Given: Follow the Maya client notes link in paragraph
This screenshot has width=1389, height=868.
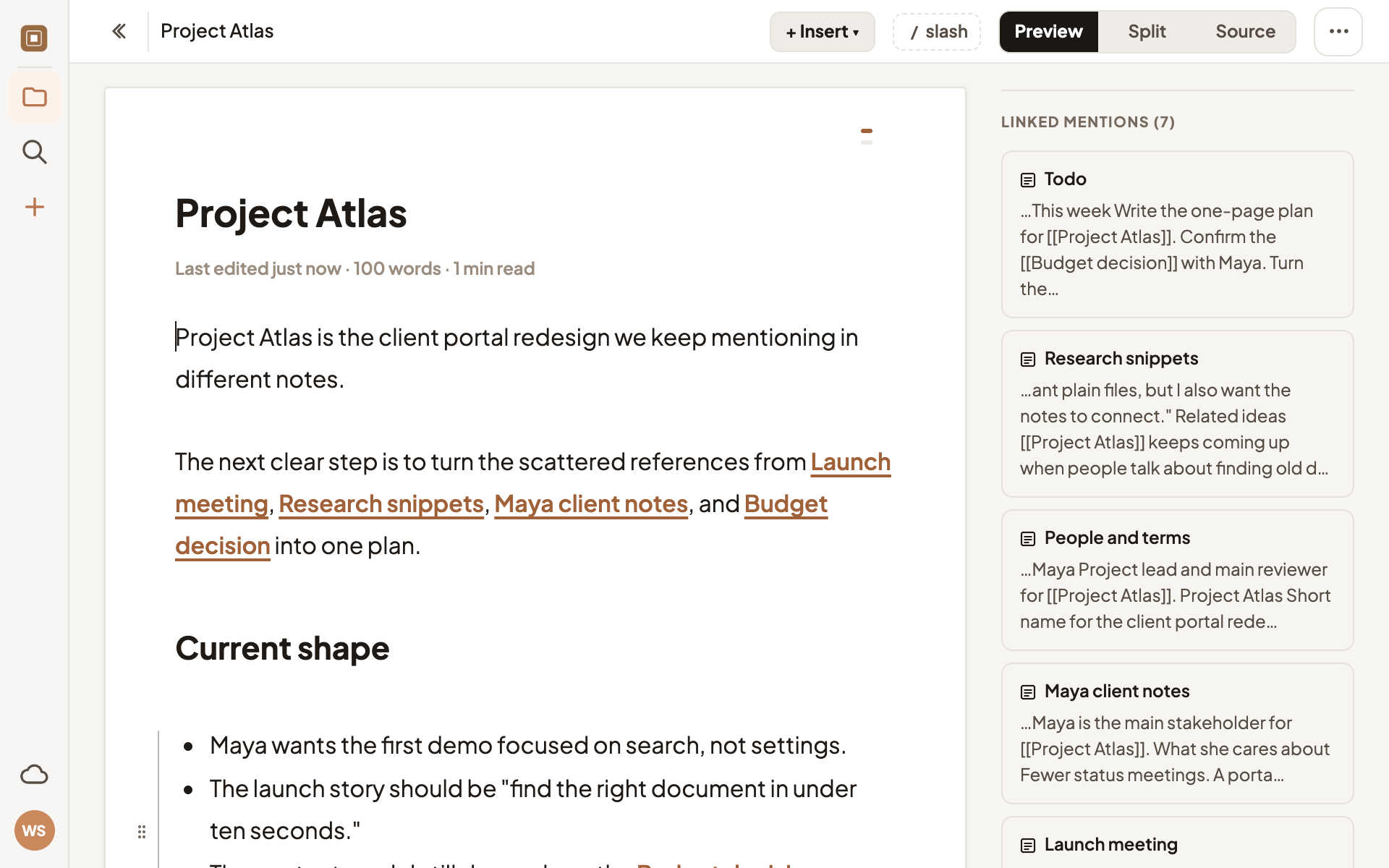Looking at the screenshot, I should (591, 504).
